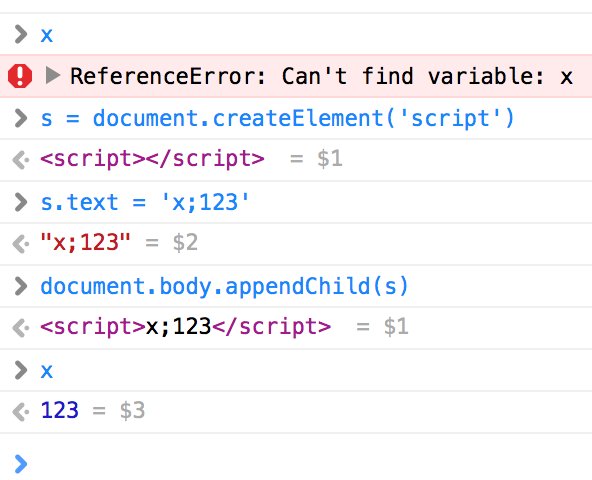Click the input chevron beside document.body.appendChild(s)
The width and height of the screenshot is (592, 480).
21,286
